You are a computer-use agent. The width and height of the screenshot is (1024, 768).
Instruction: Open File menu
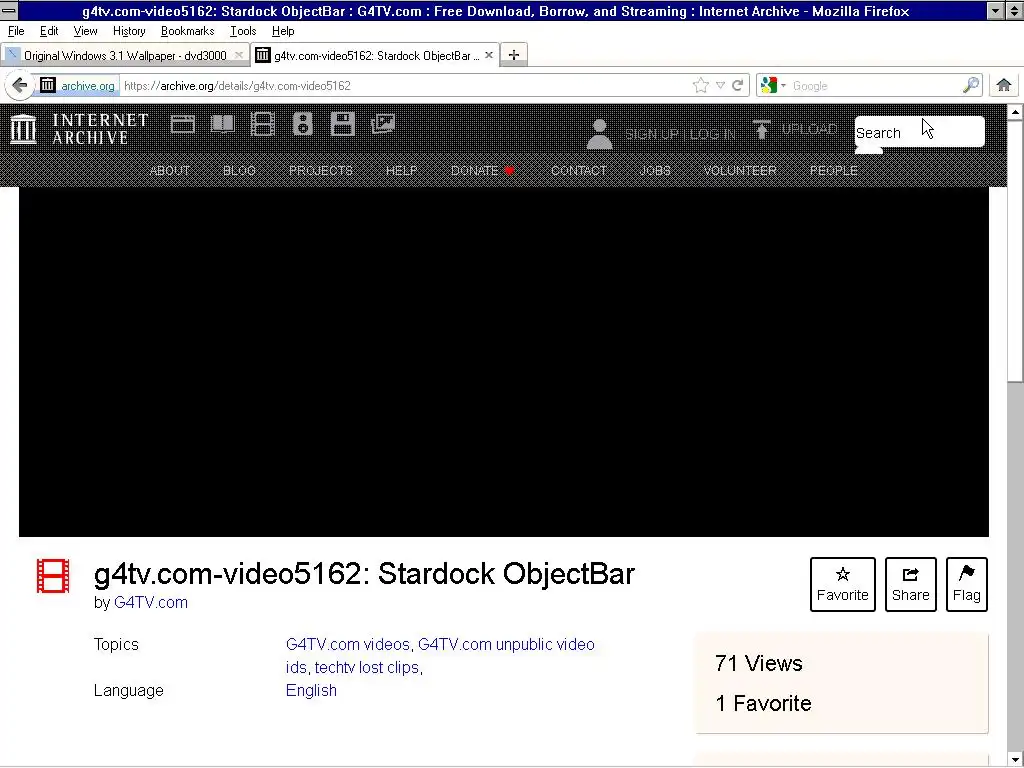[16, 31]
